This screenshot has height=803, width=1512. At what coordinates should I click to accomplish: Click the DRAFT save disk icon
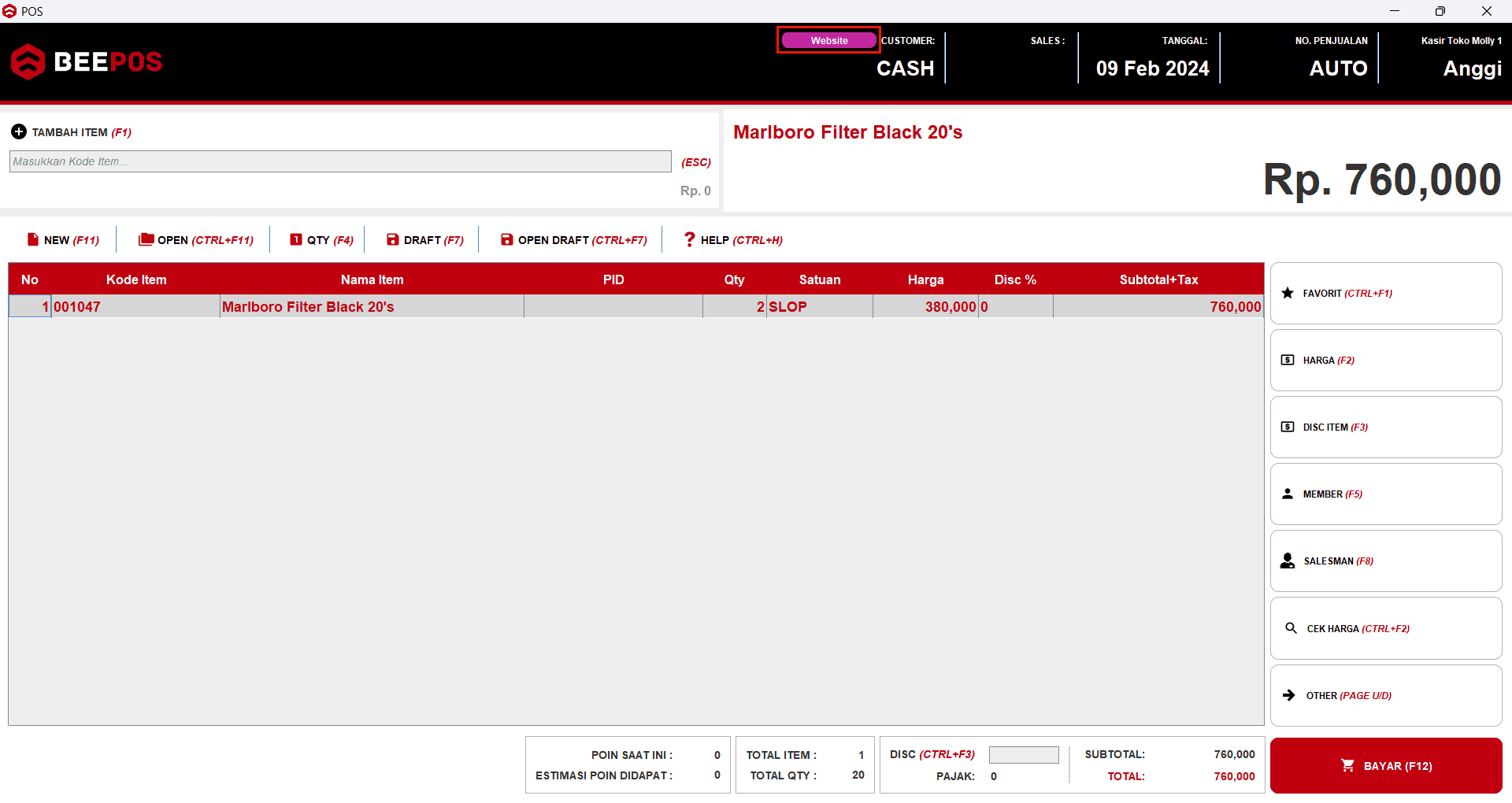click(x=393, y=239)
